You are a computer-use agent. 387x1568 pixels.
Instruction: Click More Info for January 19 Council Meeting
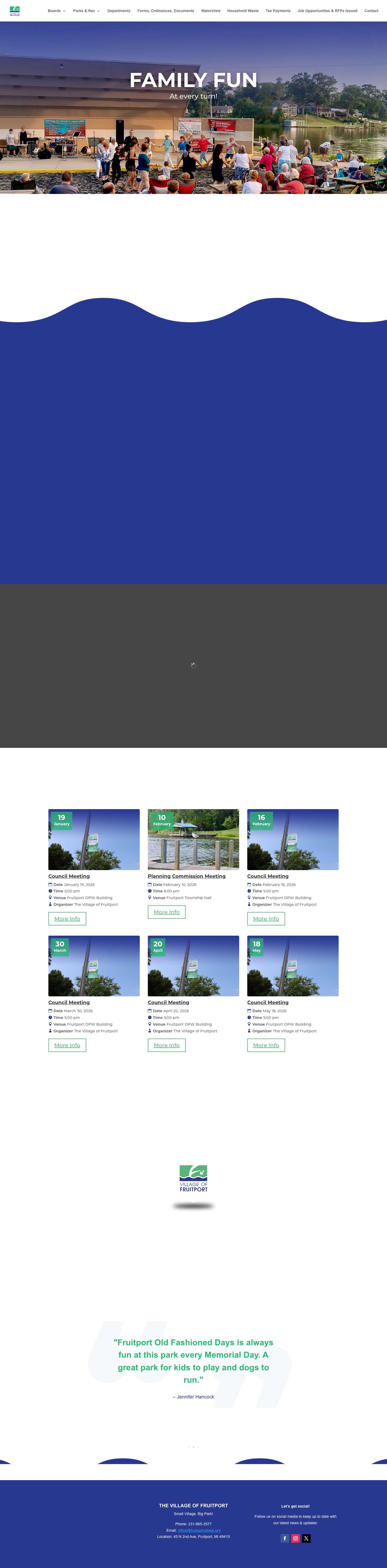pos(67,918)
